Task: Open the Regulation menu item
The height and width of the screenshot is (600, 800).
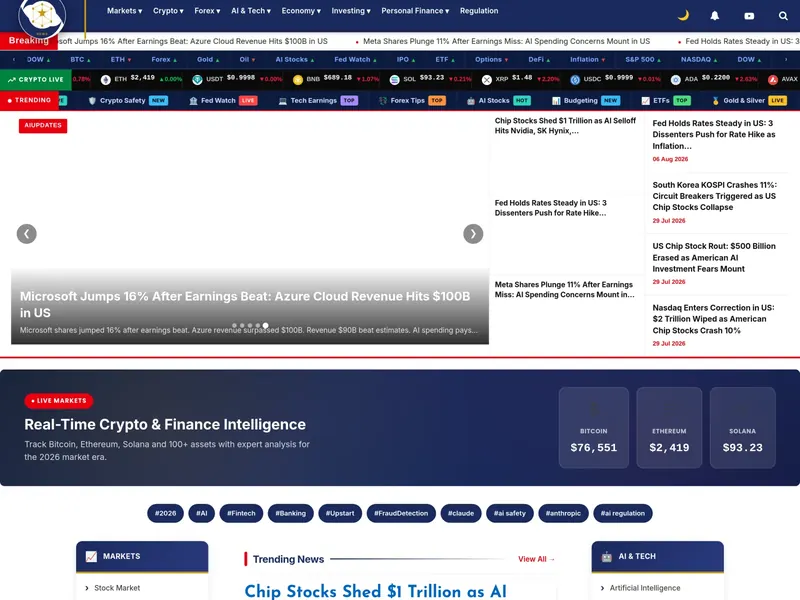Action: pos(479,11)
